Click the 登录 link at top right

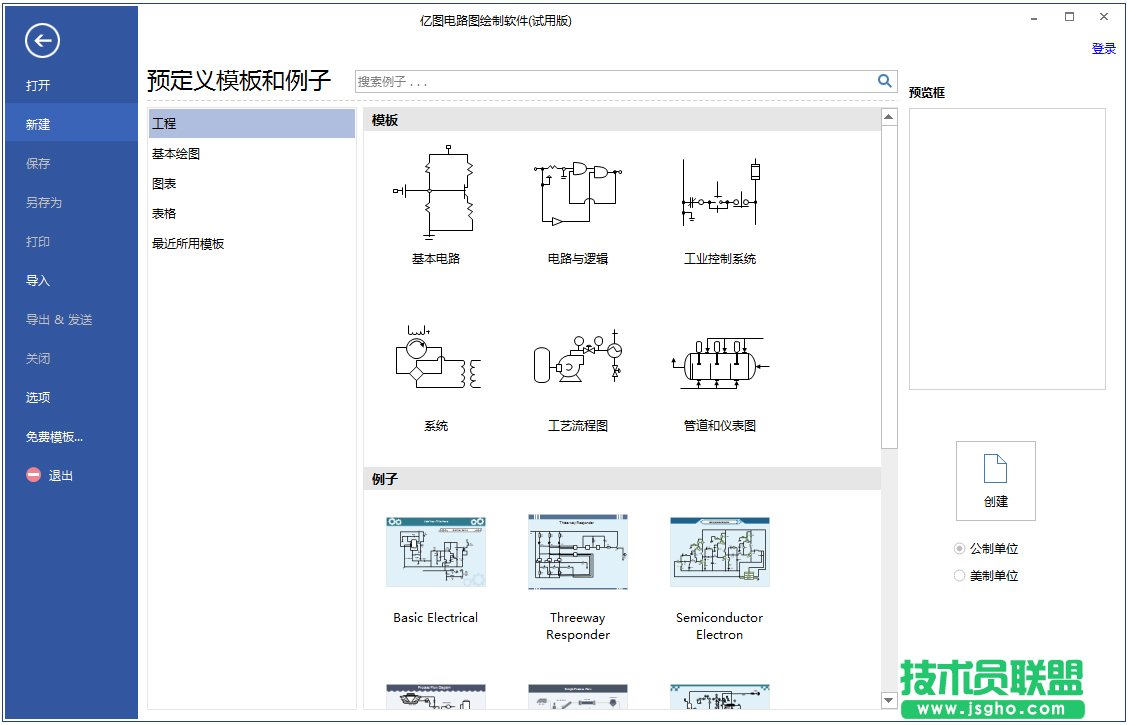click(1103, 47)
